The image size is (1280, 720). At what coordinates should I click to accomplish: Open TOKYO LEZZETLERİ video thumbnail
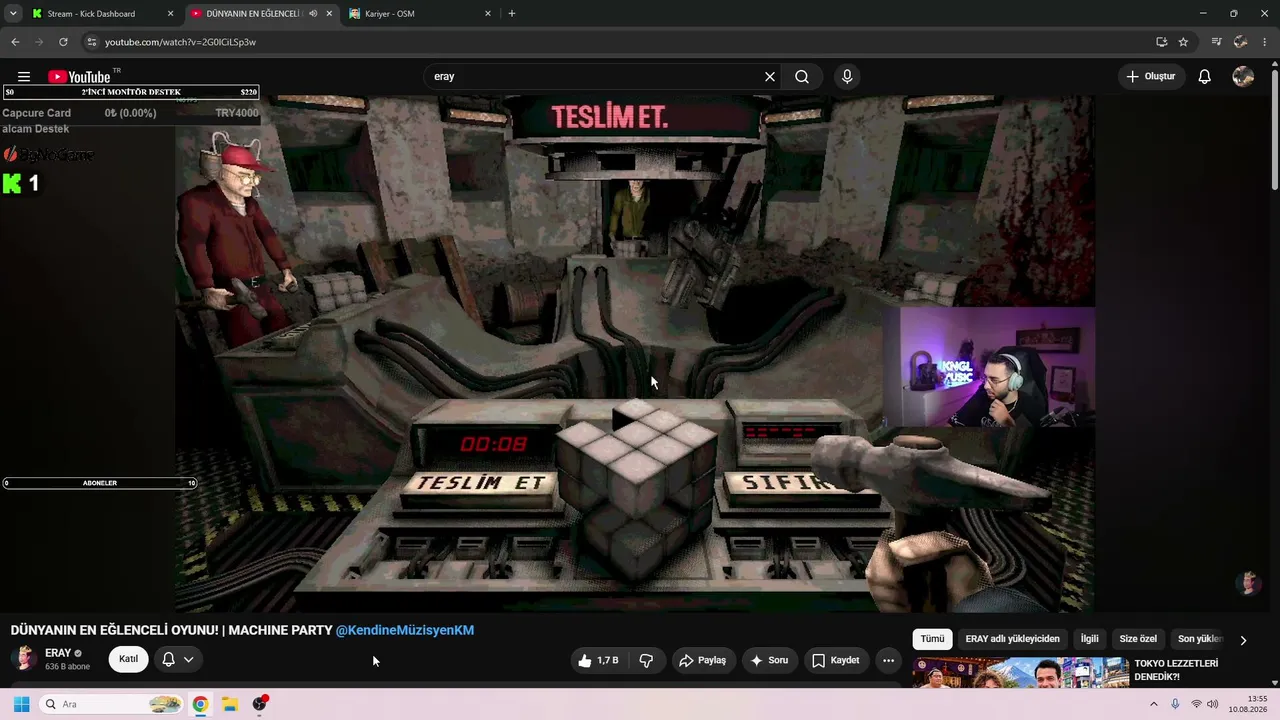[x=1021, y=672]
